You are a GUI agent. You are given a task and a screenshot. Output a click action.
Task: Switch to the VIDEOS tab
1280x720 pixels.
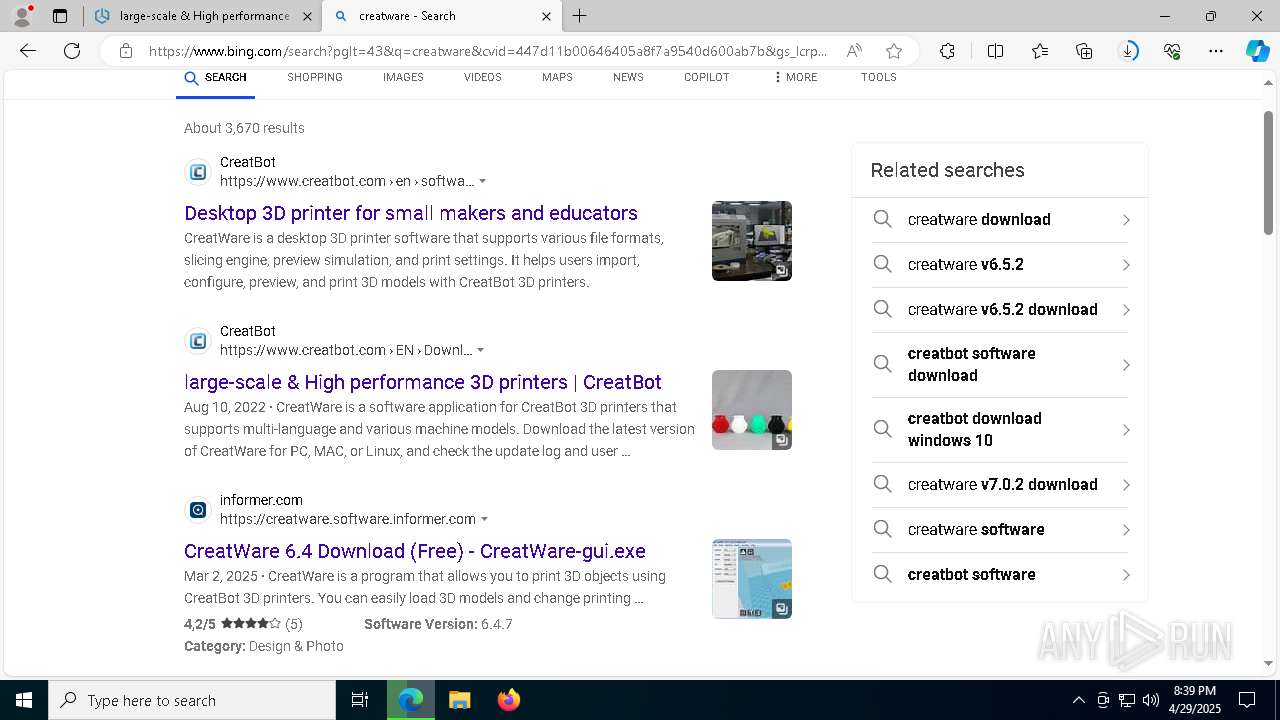pyautogui.click(x=483, y=78)
